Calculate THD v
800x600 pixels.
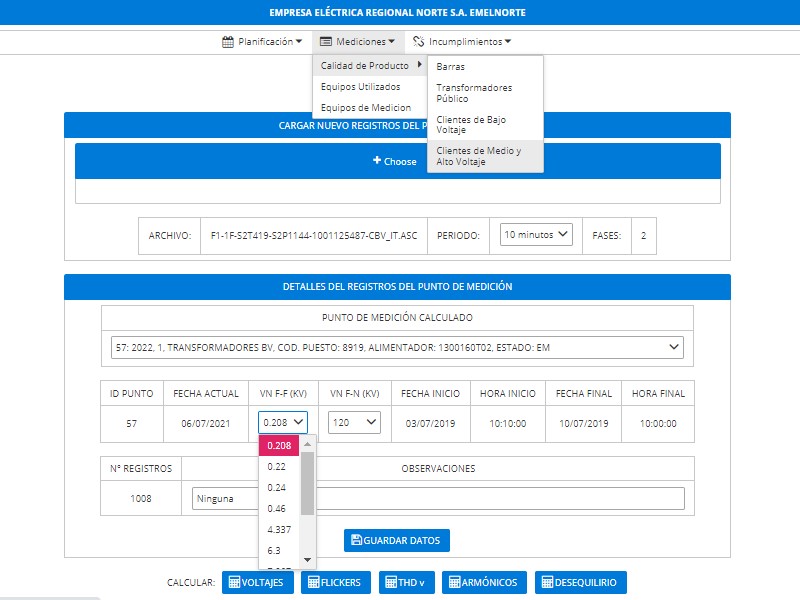[407, 582]
